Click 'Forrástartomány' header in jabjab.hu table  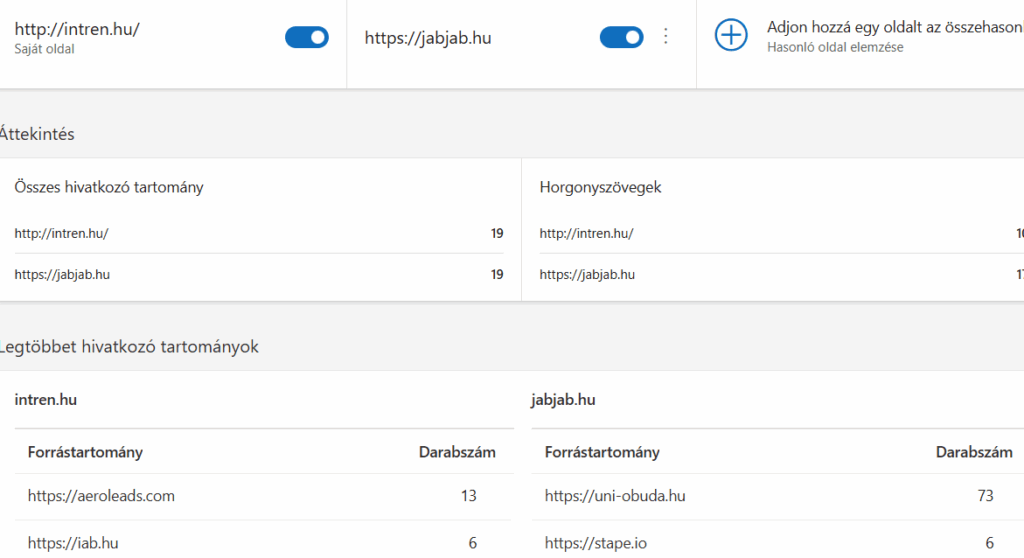tap(602, 452)
